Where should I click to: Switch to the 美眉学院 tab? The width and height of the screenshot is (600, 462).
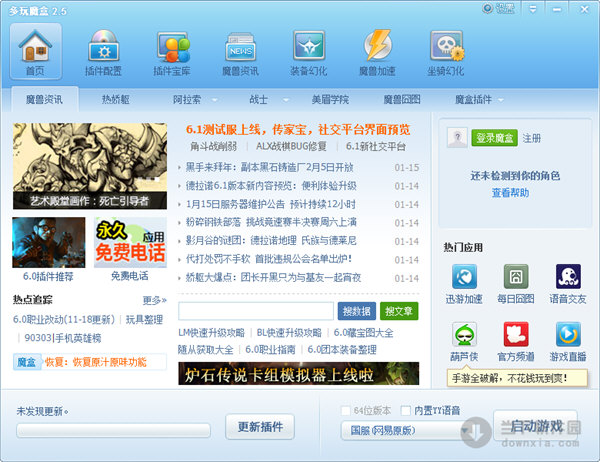click(330, 100)
